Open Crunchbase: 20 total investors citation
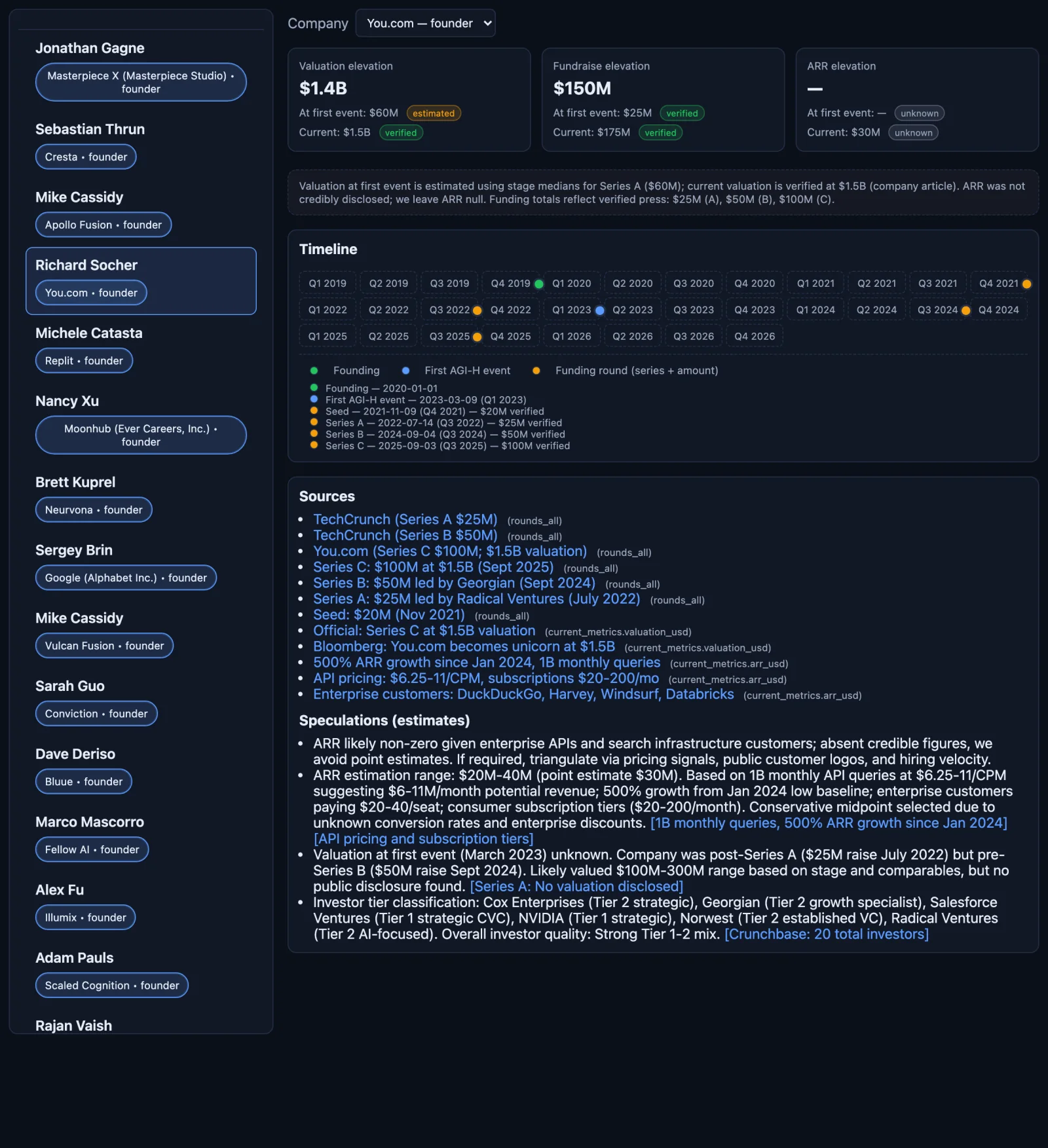Screen dimensions: 1048x1148 point(827,935)
